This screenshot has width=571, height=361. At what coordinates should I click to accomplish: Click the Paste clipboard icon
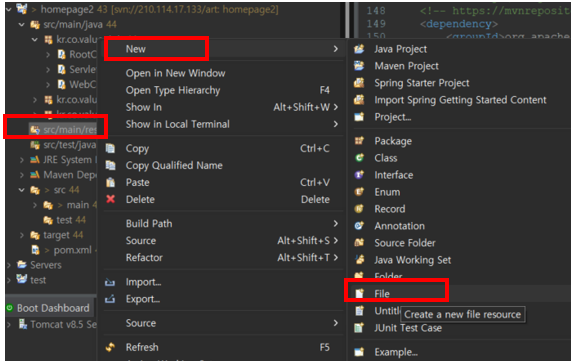click(110, 182)
